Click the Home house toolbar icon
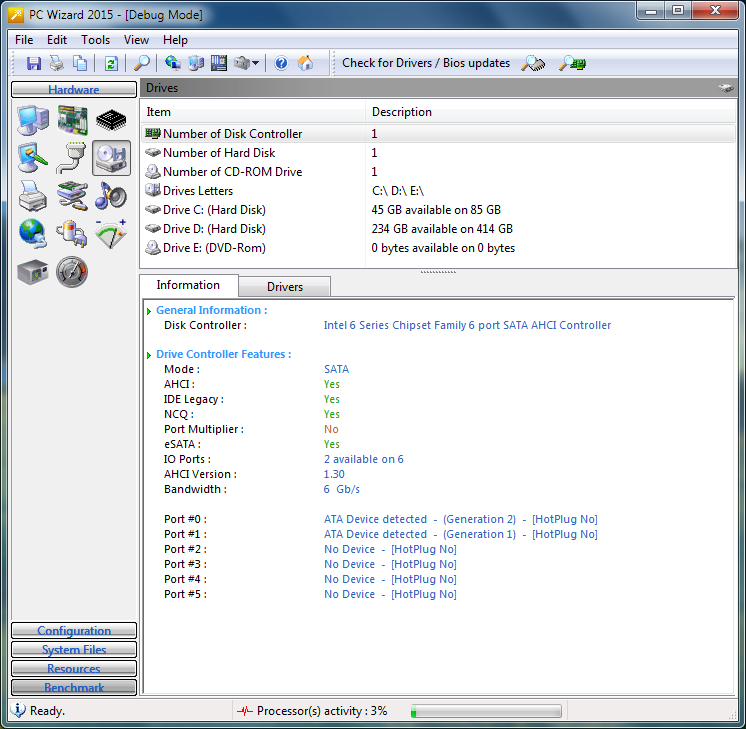The height and width of the screenshot is (729, 746). point(305,63)
